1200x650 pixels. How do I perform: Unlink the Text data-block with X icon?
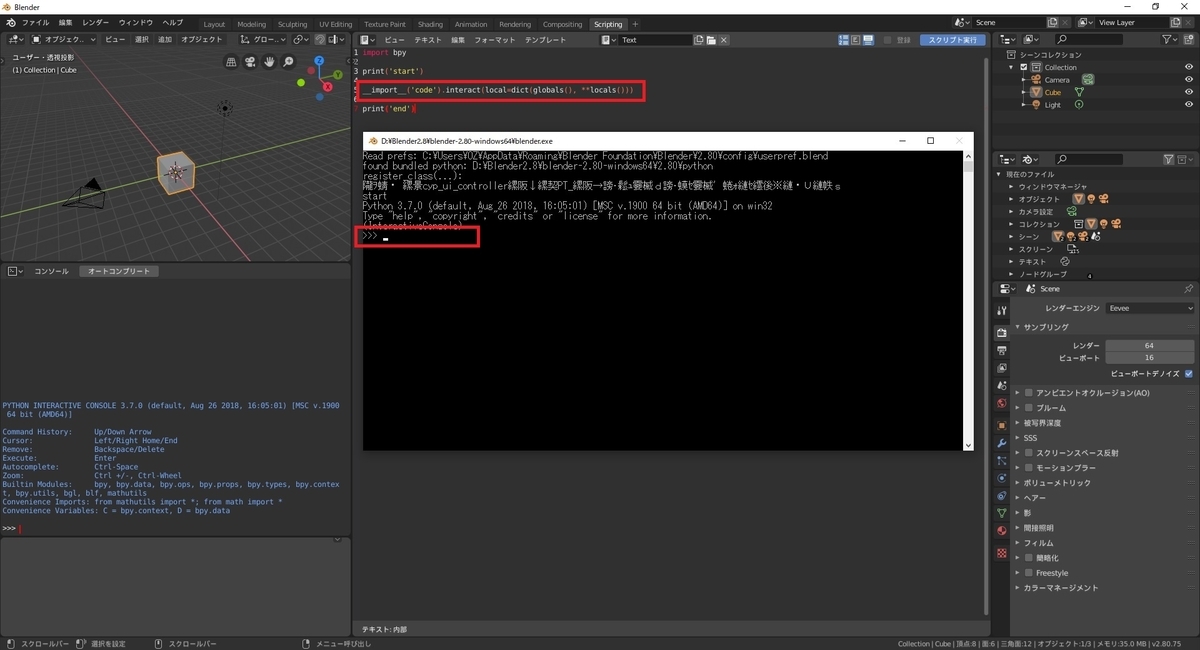724,40
